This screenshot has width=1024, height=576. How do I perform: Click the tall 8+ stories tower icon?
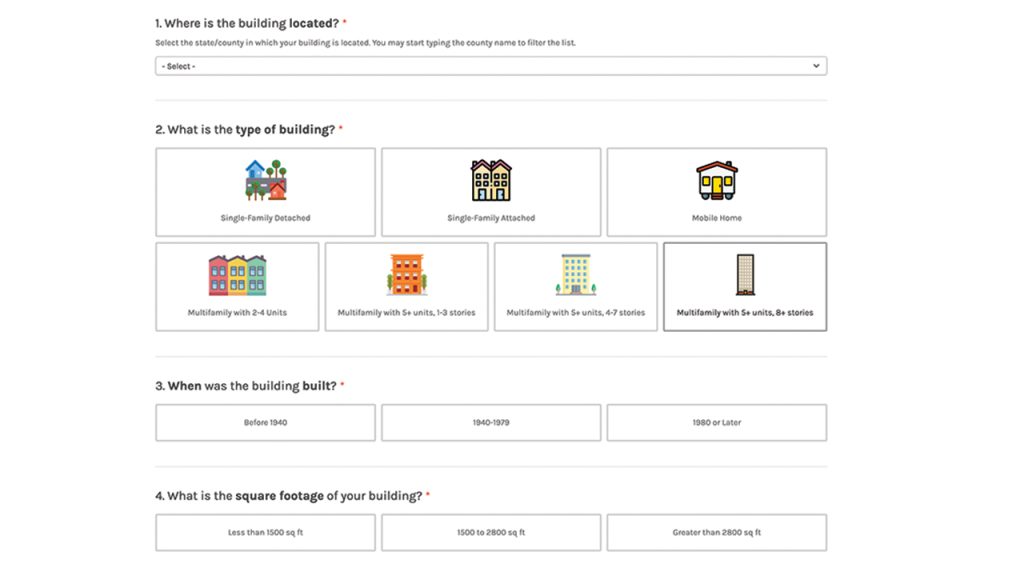tap(745, 275)
